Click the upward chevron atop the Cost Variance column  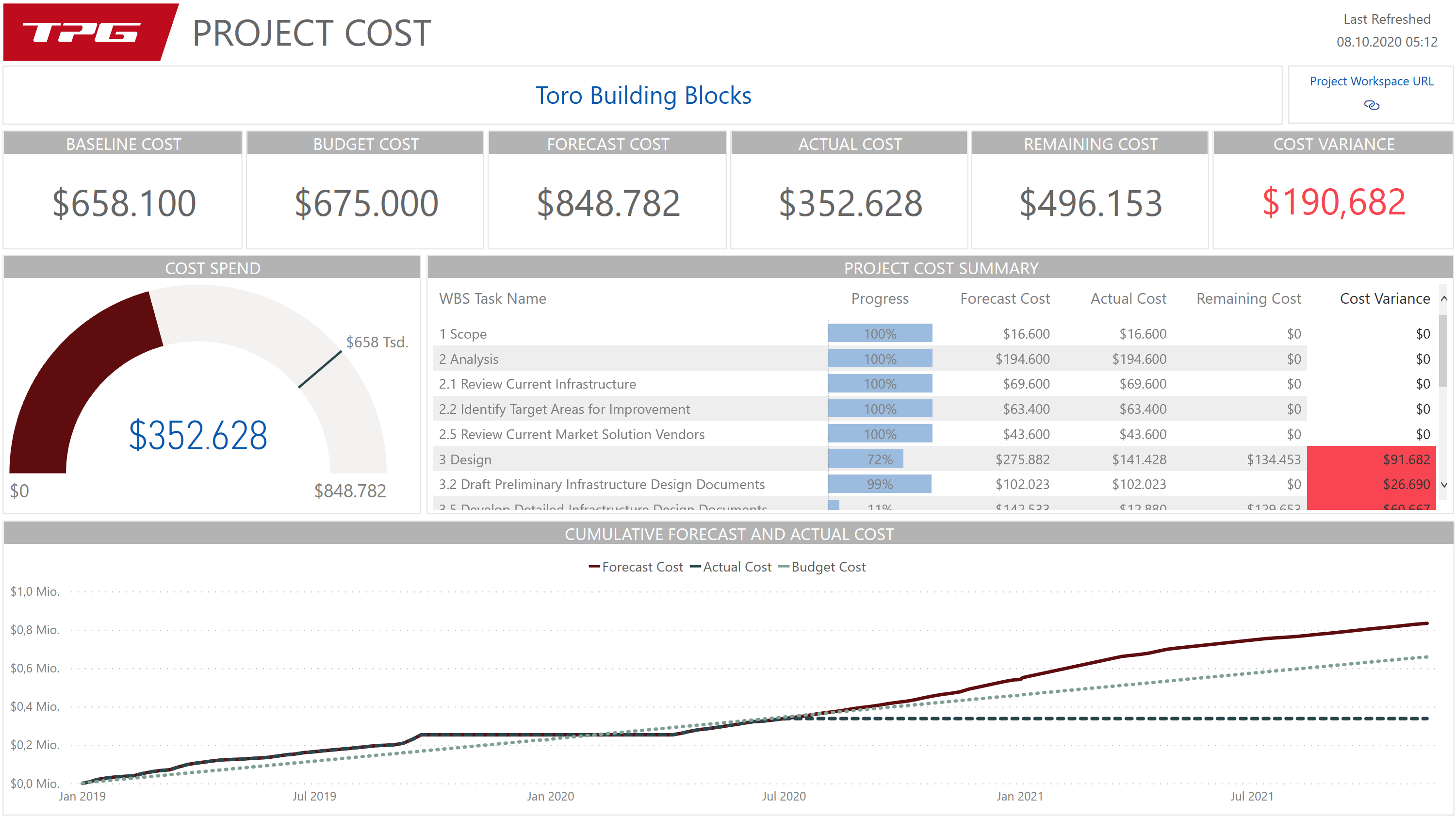click(1445, 298)
